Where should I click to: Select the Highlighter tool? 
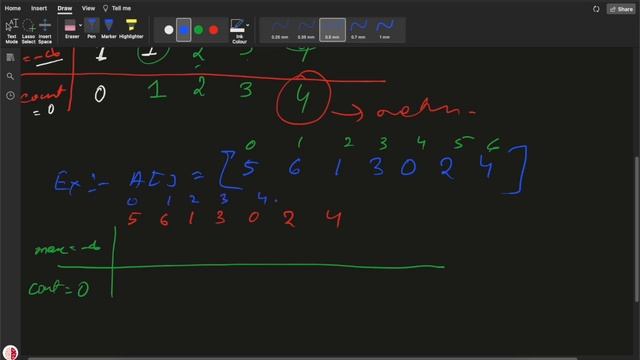click(131, 29)
